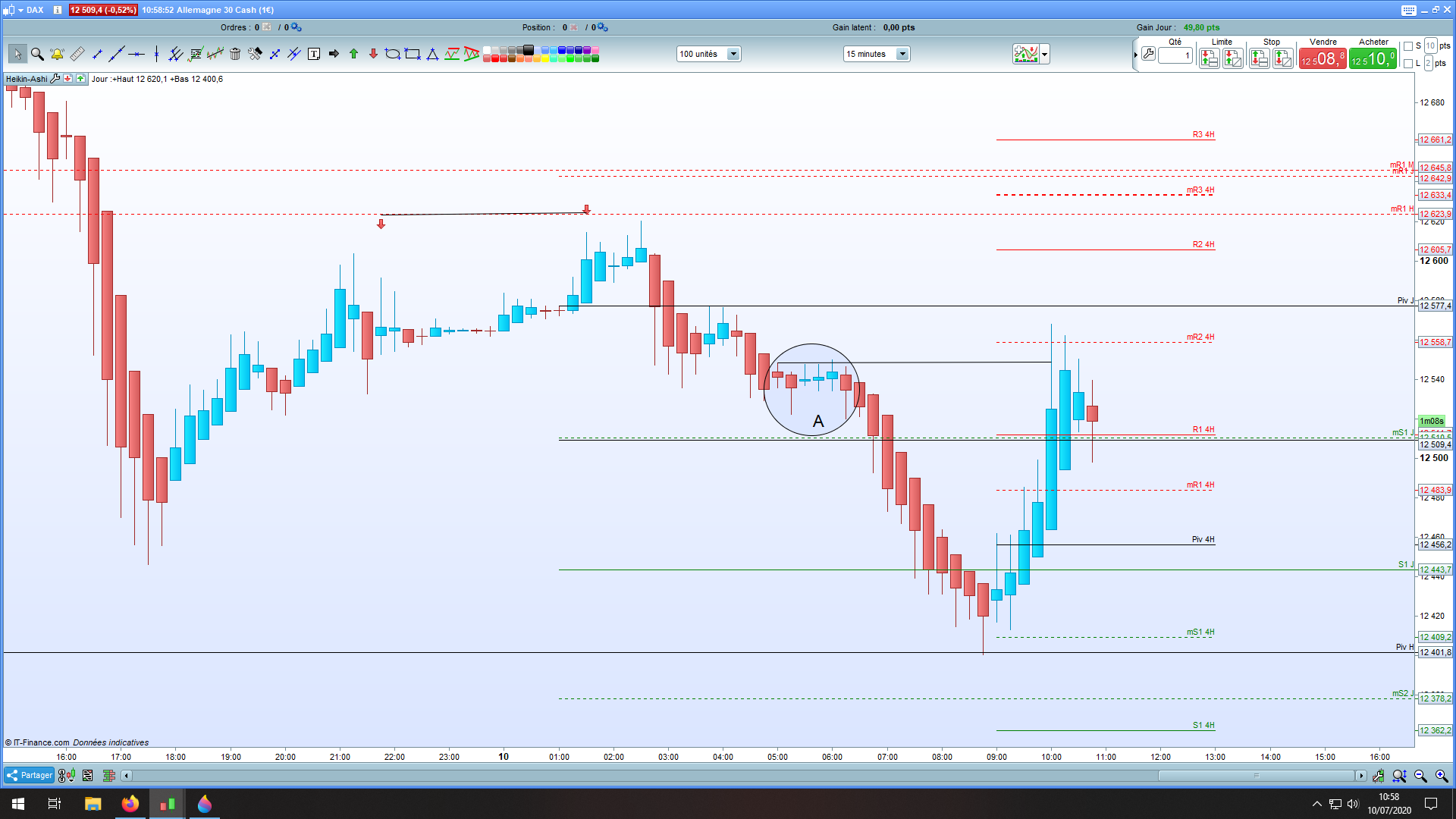Open Heikin-Ashi settings wrench icon
This screenshot has height=819, width=1456.
tap(55, 79)
